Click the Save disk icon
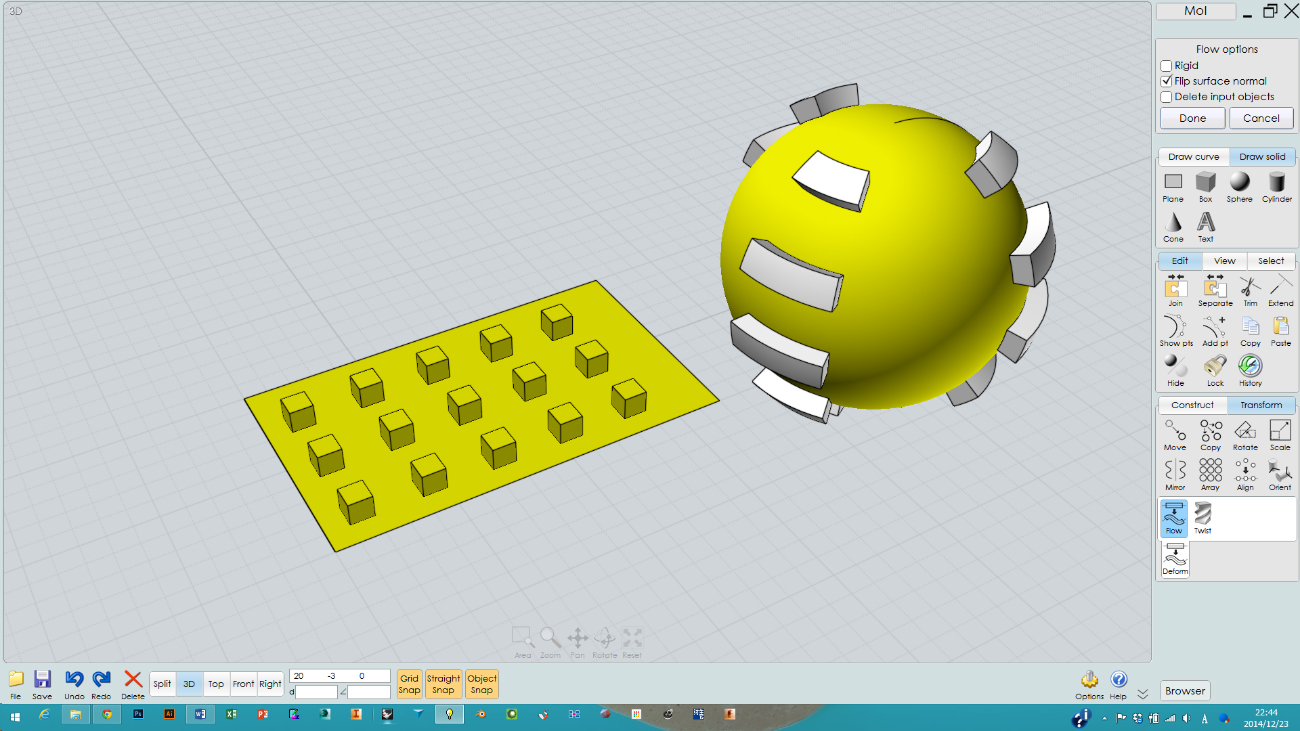Image resolution: width=1300 pixels, height=731 pixels. tap(42, 684)
